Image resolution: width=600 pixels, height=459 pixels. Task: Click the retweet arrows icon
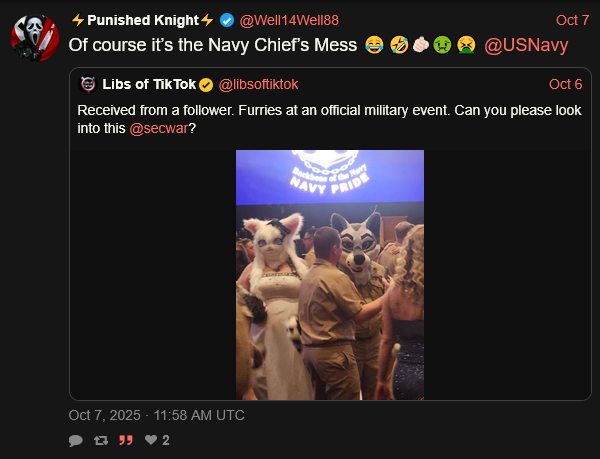coord(101,441)
